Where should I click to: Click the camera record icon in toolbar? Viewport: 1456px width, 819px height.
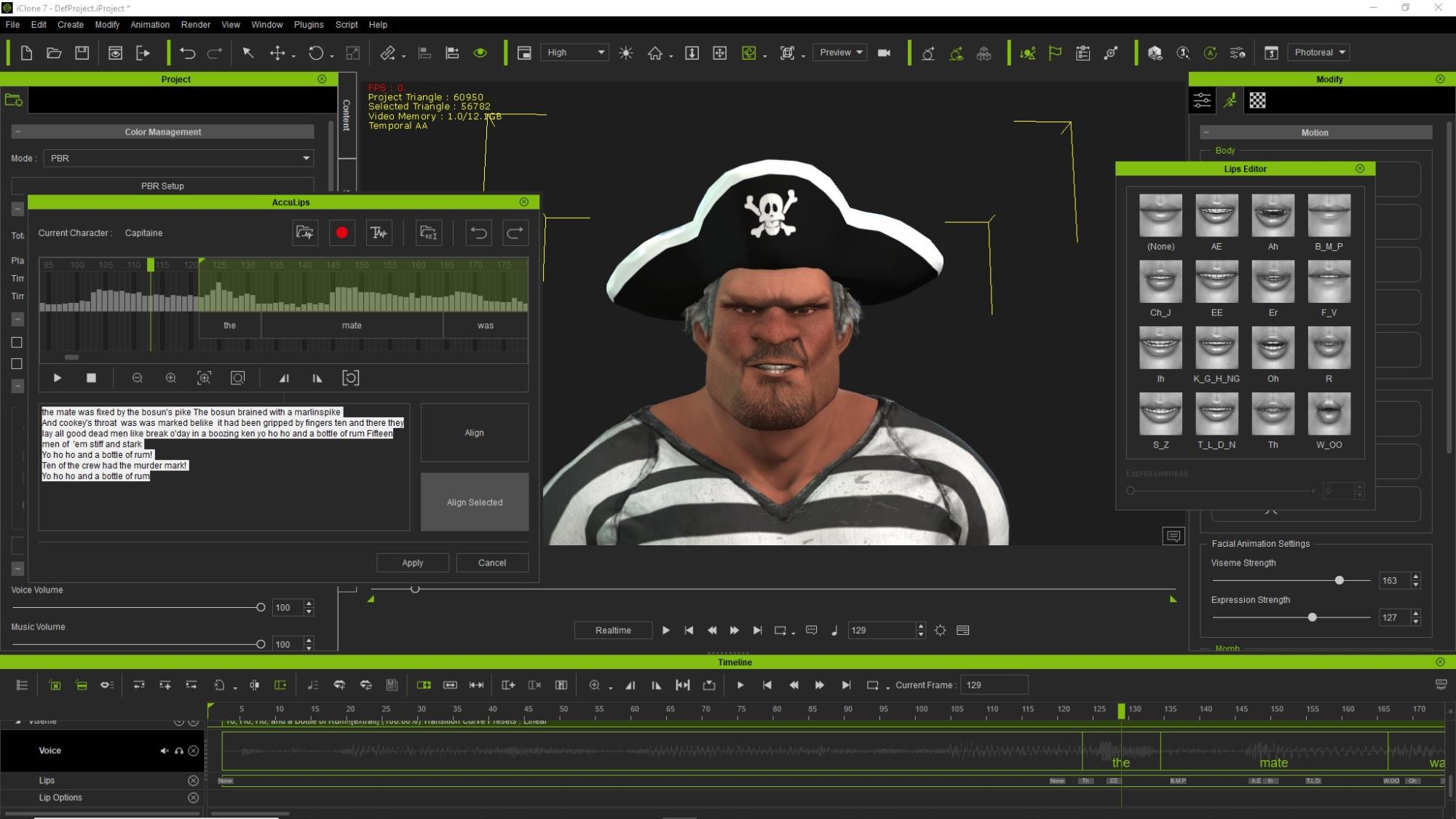(x=884, y=53)
